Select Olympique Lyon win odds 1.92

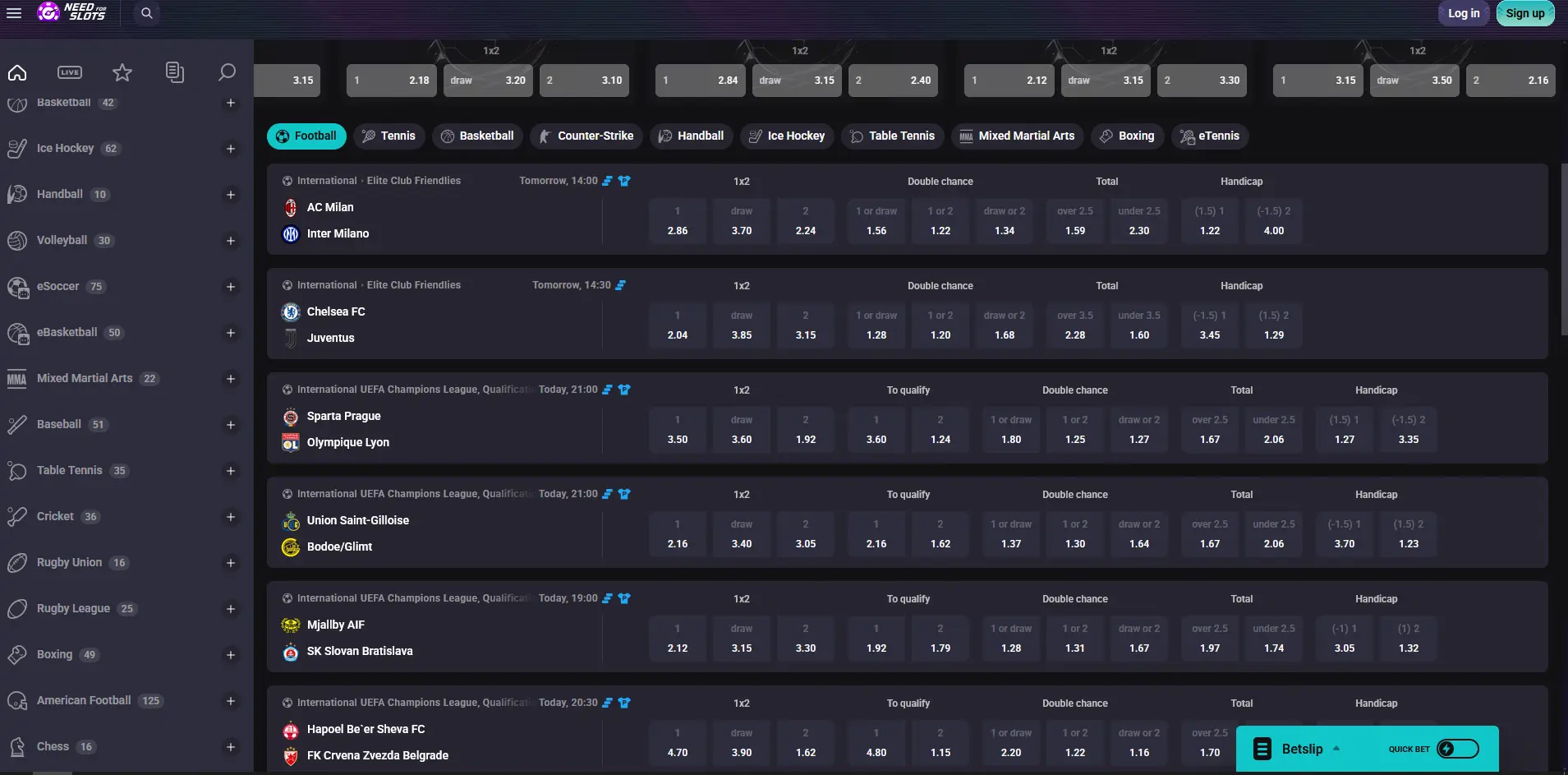pos(806,430)
